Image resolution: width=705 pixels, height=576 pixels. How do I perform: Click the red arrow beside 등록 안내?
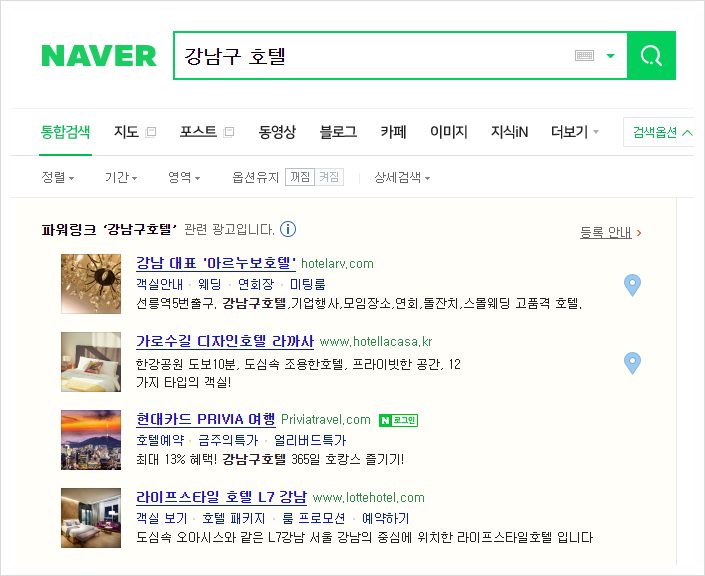click(639, 233)
